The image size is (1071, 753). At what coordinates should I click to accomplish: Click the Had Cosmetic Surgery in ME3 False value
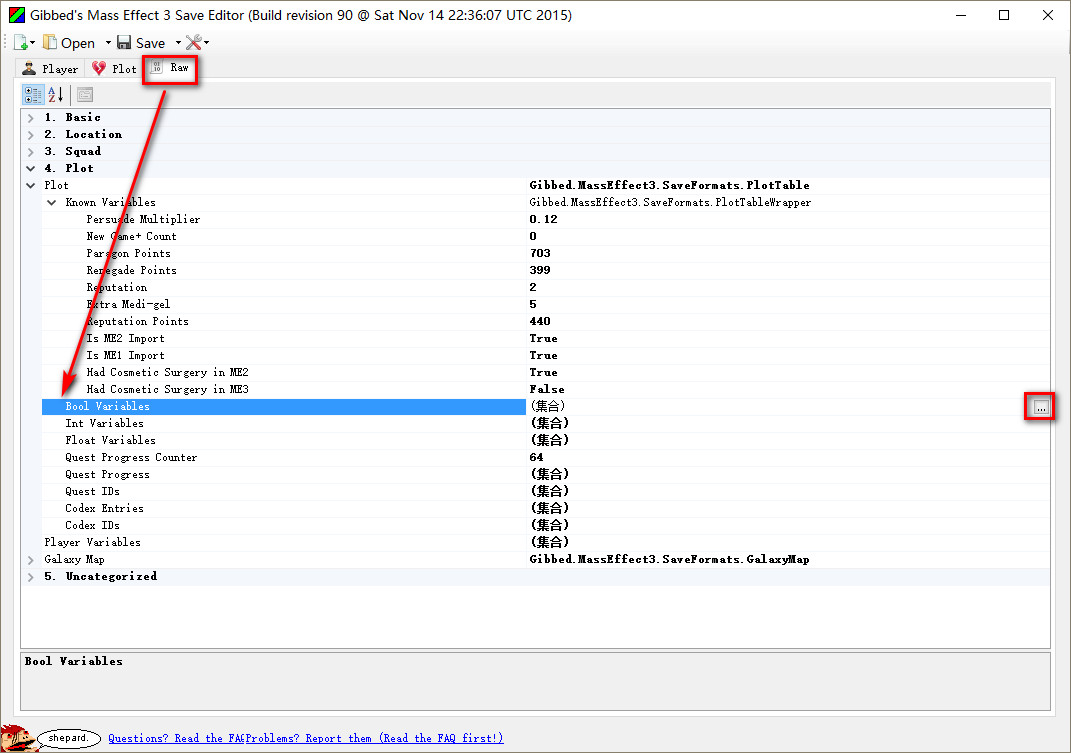tap(547, 389)
